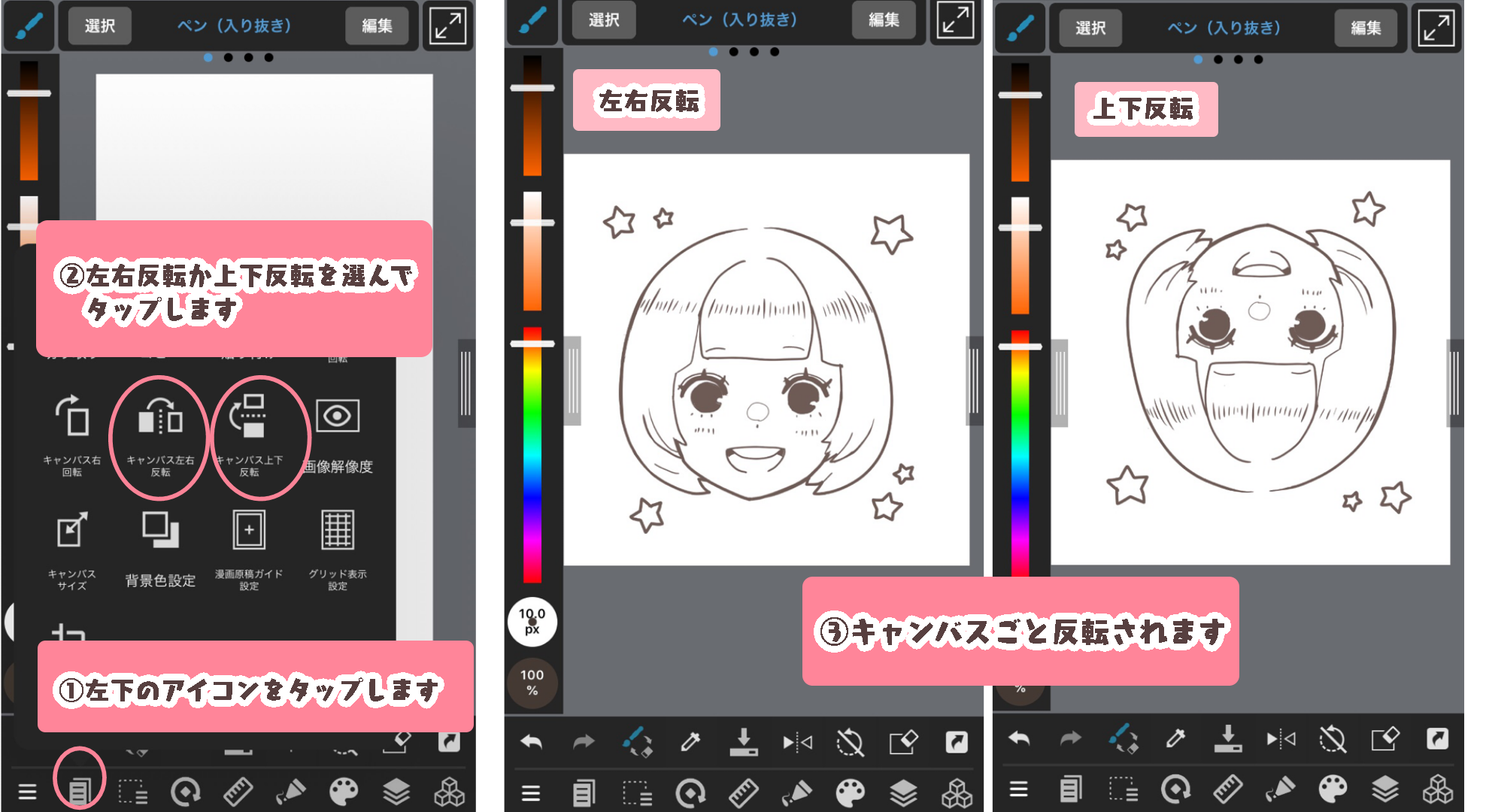Adjust hue rainbow slider in middle screen
Image resolution: width=1489 pixels, height=812 pixels.
pyautogui.click(x=532, y=455)
